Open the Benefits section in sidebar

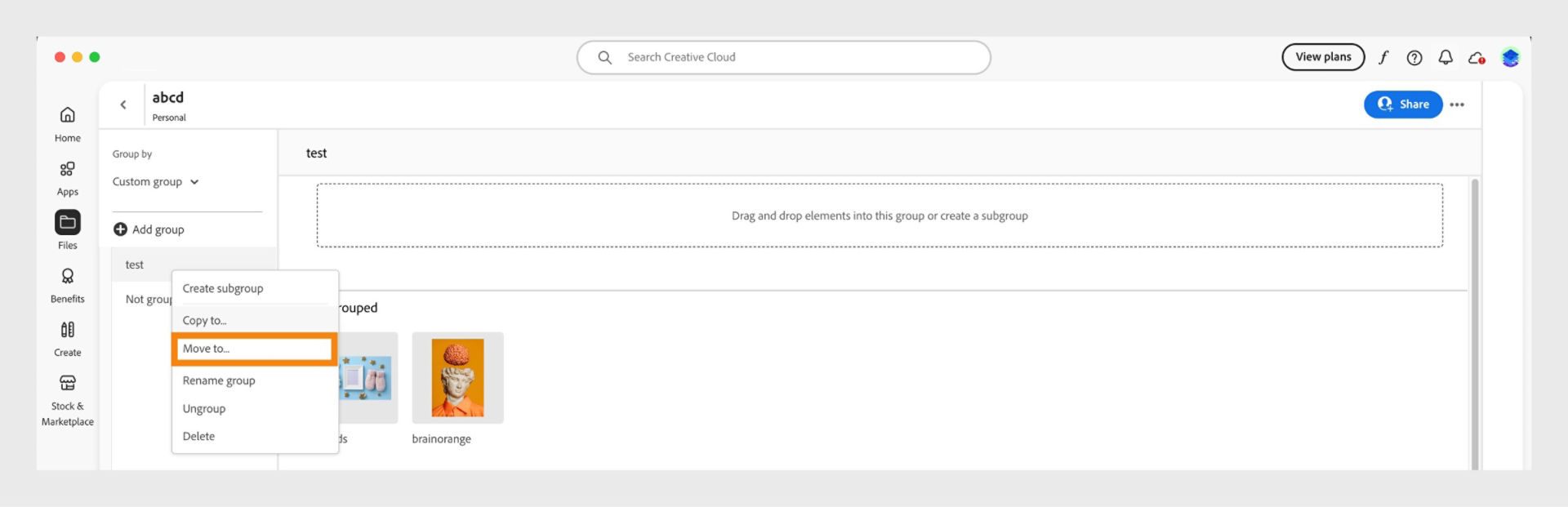(68, 286)
